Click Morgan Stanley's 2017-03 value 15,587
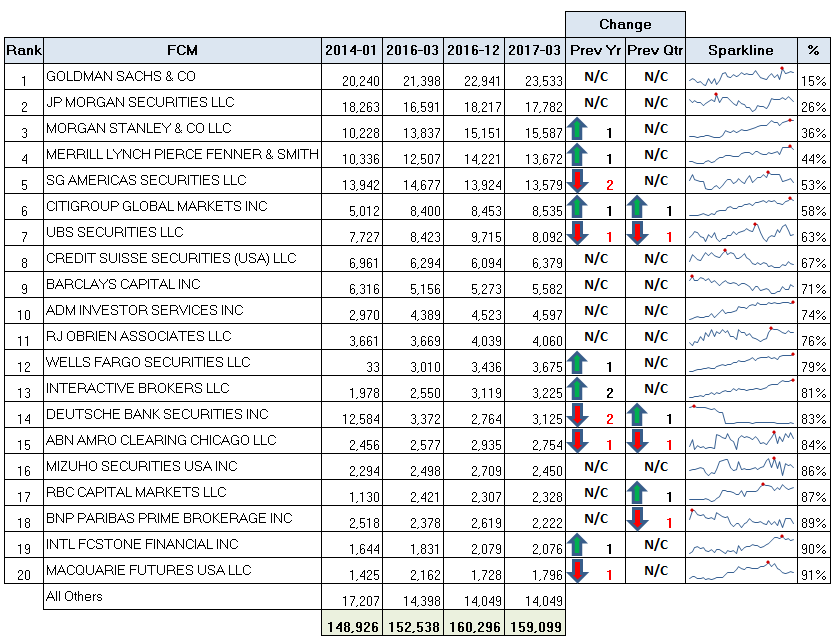 click(535, 129)
